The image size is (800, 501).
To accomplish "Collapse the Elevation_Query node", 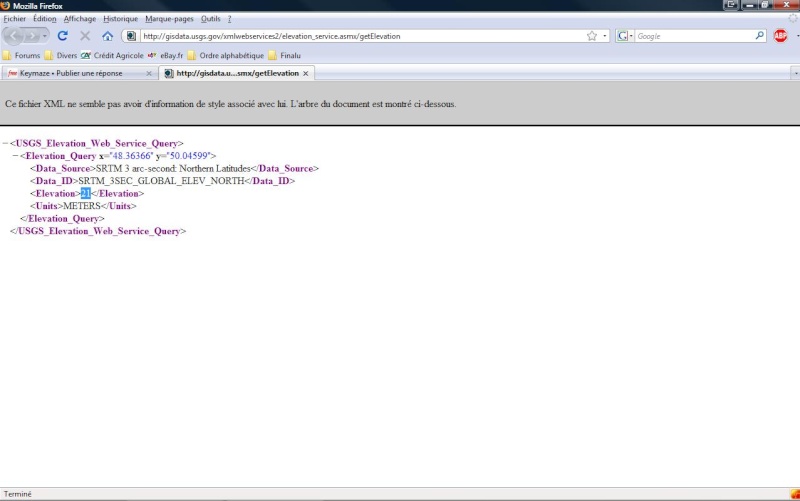I will pyautogui.click(x=15, y=156).
